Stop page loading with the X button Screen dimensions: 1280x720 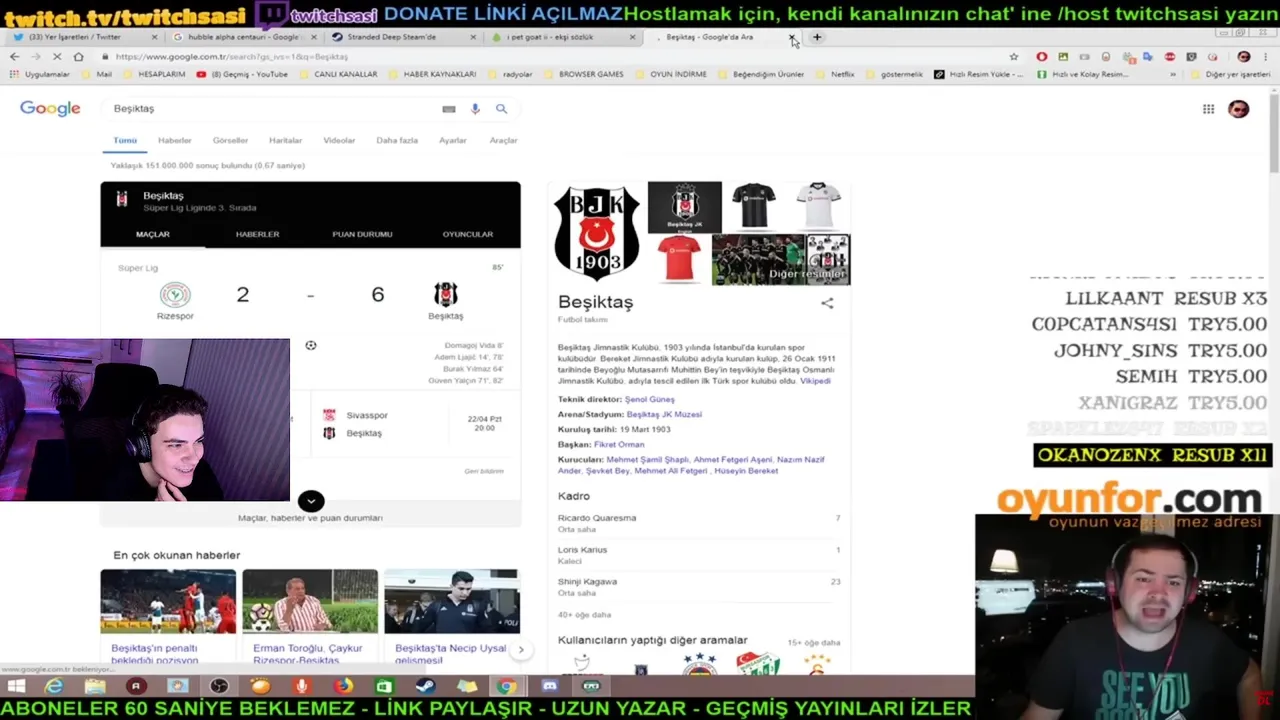tap(57, 57)
